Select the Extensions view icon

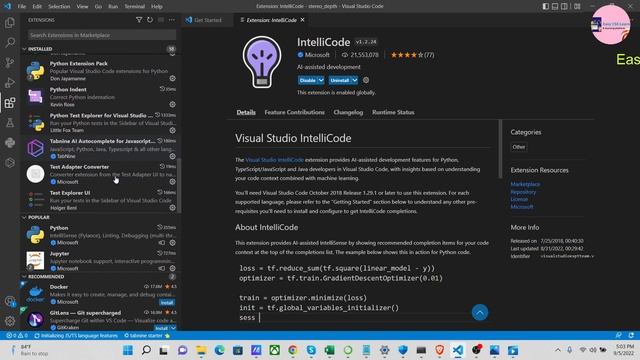click(10, 102)
